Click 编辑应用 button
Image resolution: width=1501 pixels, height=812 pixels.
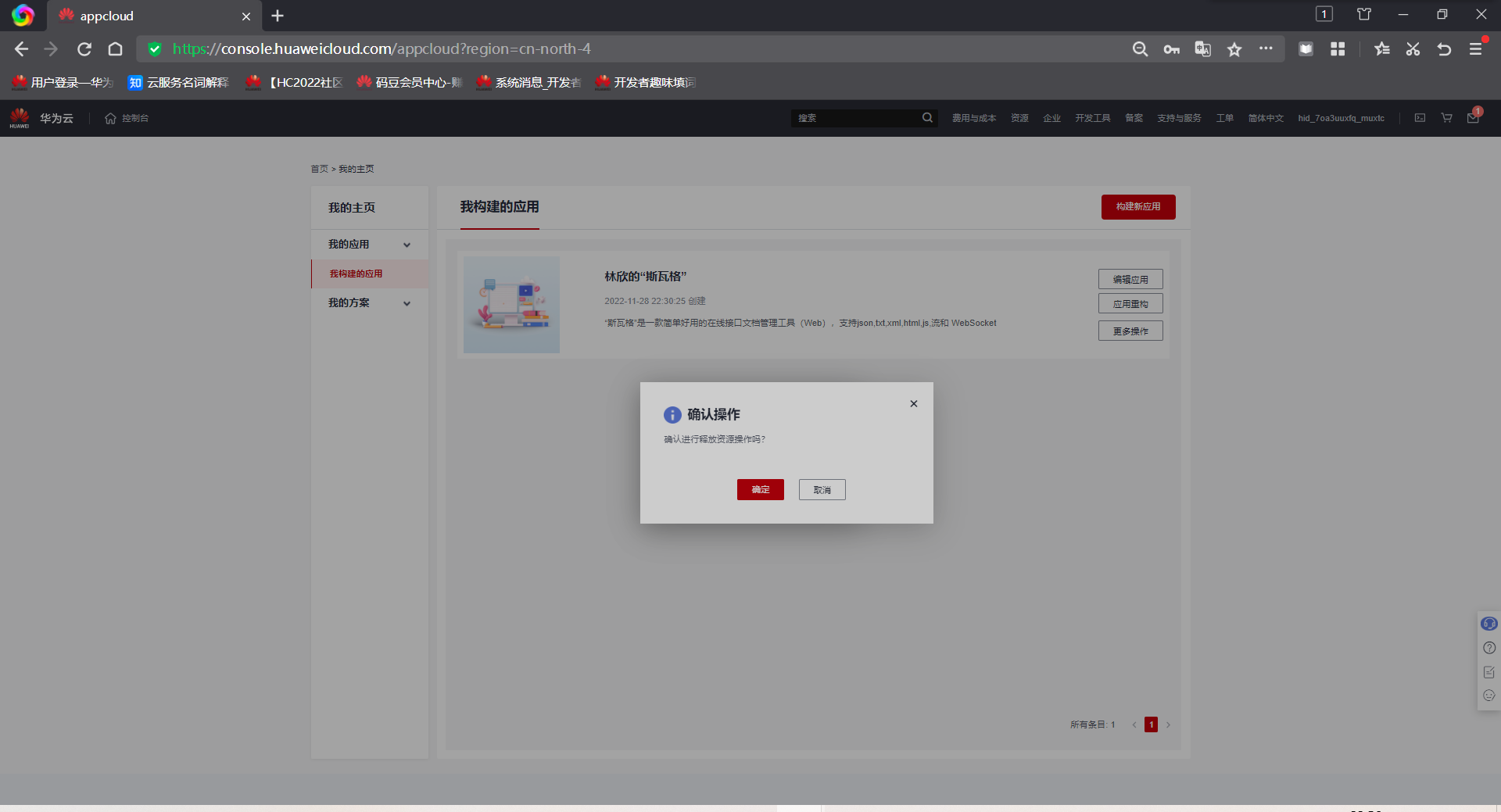(x=1130, y=279)
